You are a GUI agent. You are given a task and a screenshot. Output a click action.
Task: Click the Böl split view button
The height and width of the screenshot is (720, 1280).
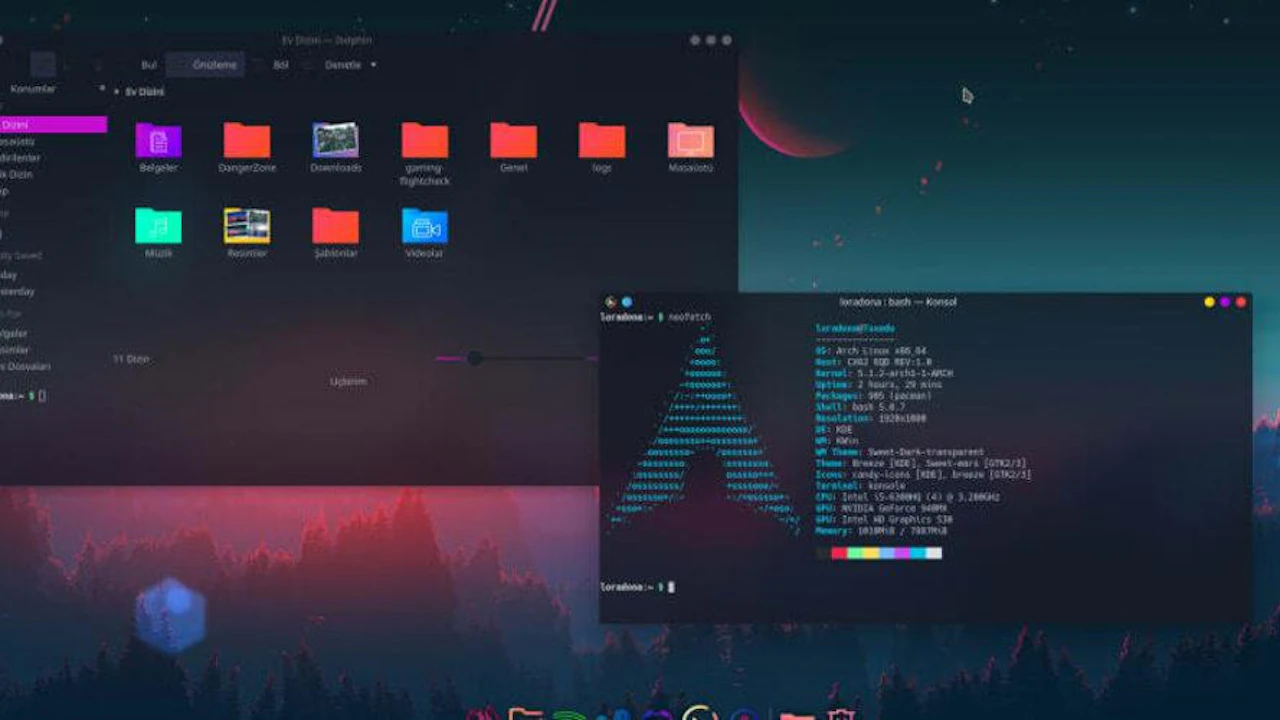(x=281, y=65)
